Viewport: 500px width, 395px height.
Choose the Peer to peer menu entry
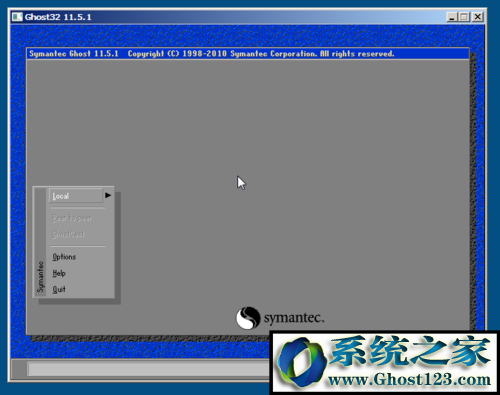pyautogui.click(x=72, y=218)
